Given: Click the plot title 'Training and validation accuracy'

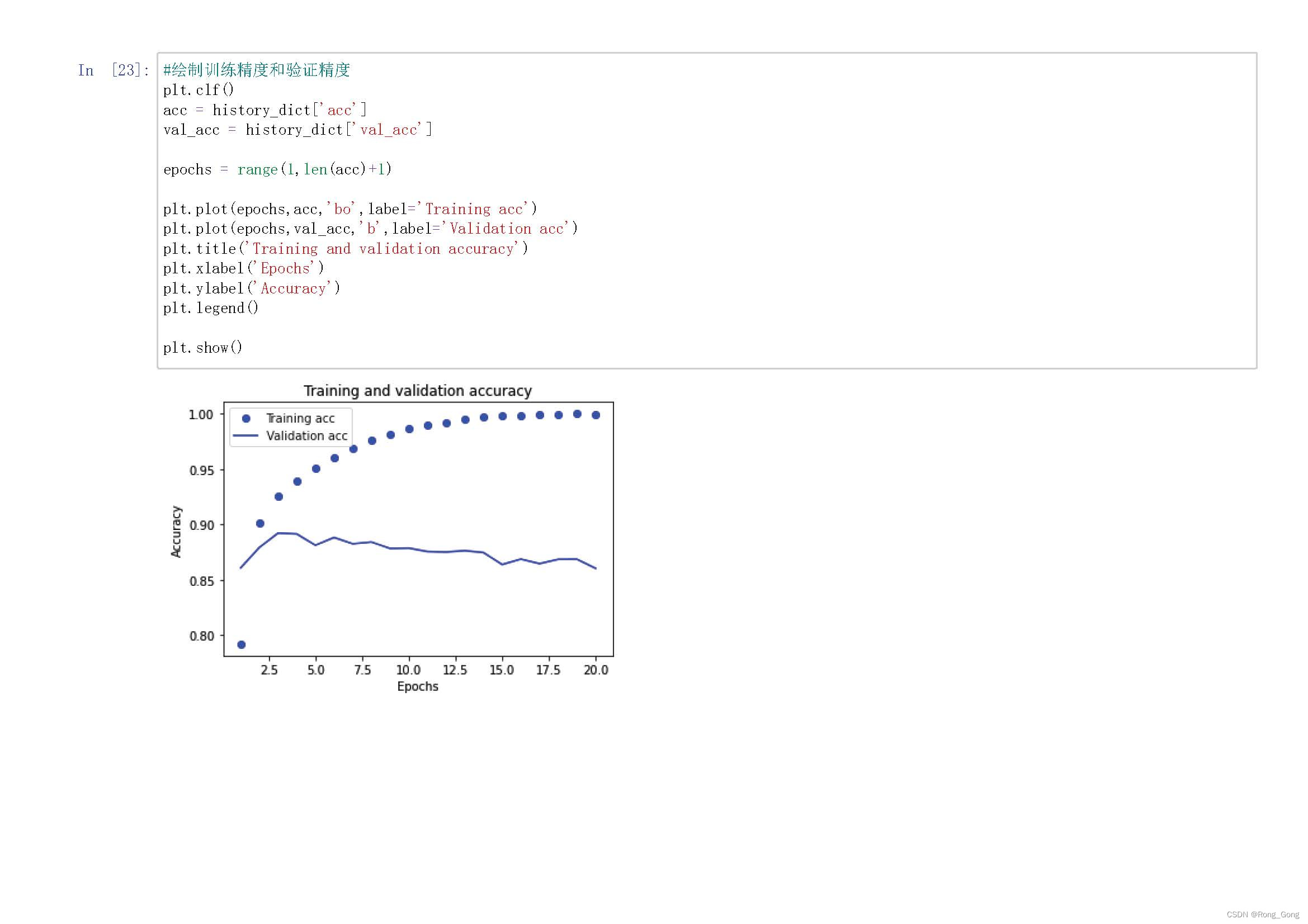Looking at the screenshot, I should coord(418,391).
